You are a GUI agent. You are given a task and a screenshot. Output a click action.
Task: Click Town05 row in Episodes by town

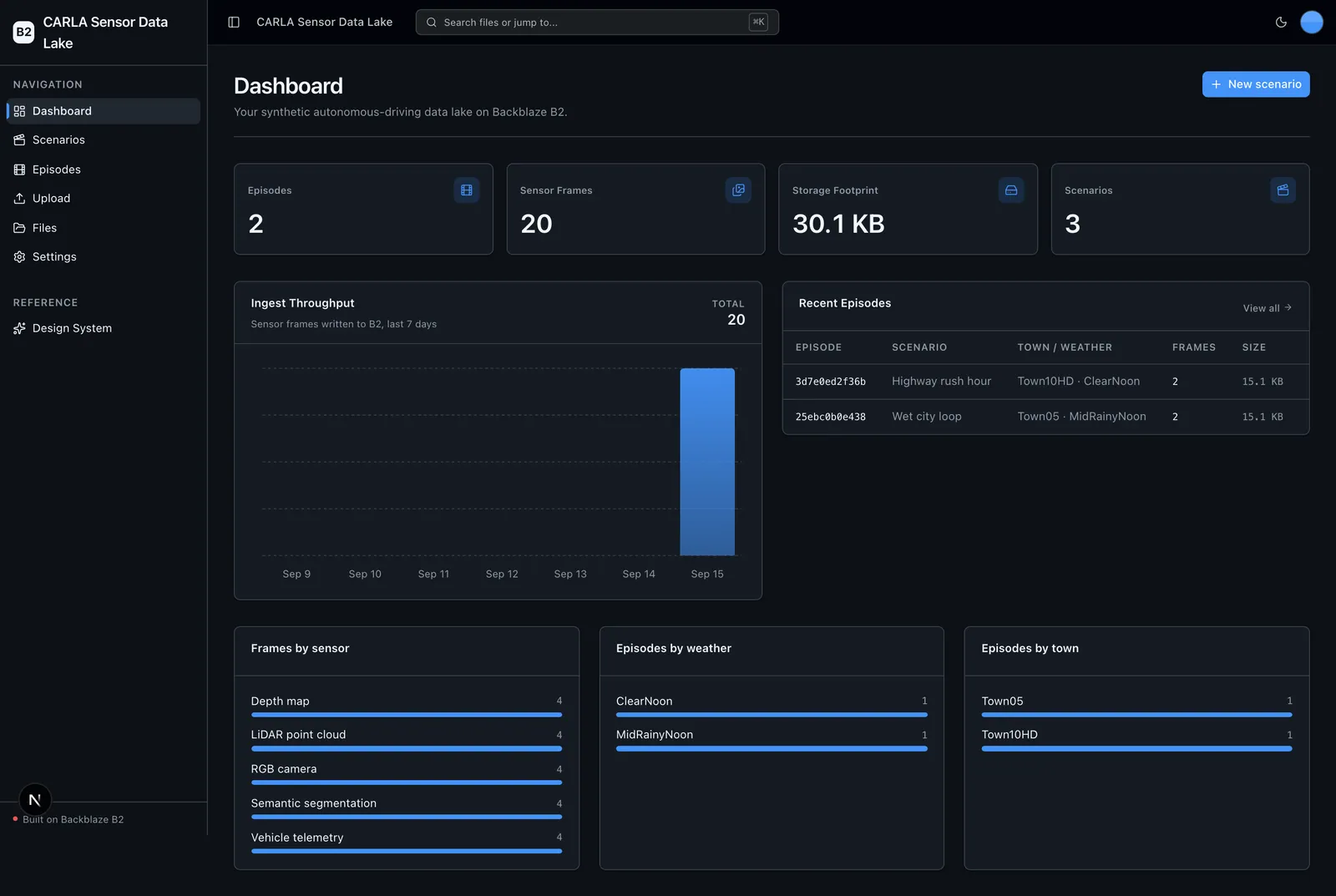[x=1137, y=706]
